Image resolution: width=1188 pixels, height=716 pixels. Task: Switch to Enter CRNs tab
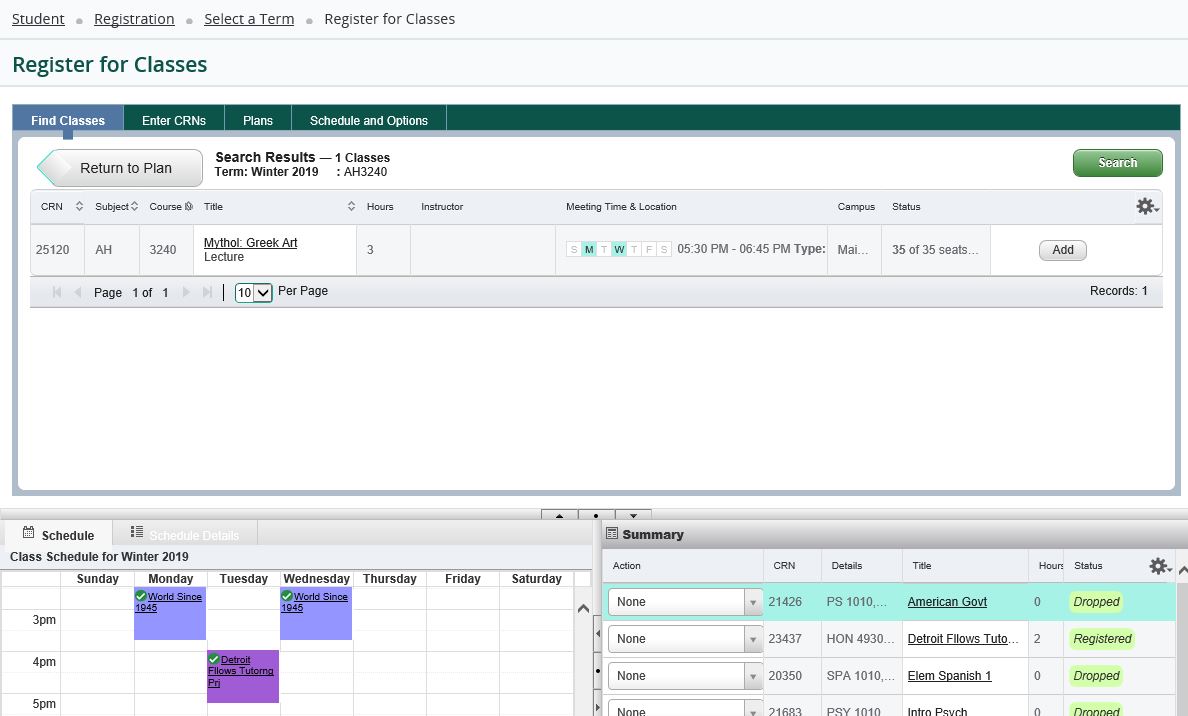click(174, 120)
